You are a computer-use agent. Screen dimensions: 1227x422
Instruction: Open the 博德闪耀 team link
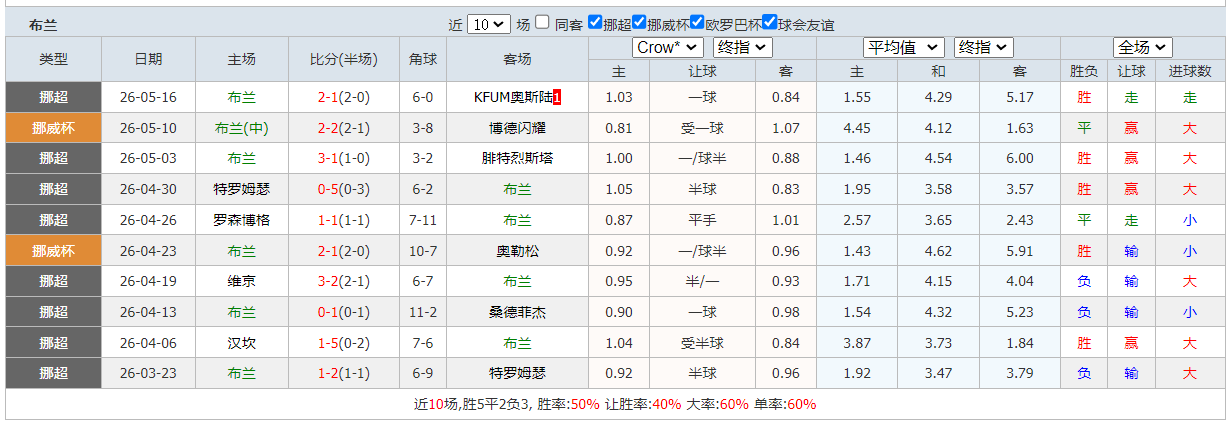pyautogui.click(x=517, y=128)
